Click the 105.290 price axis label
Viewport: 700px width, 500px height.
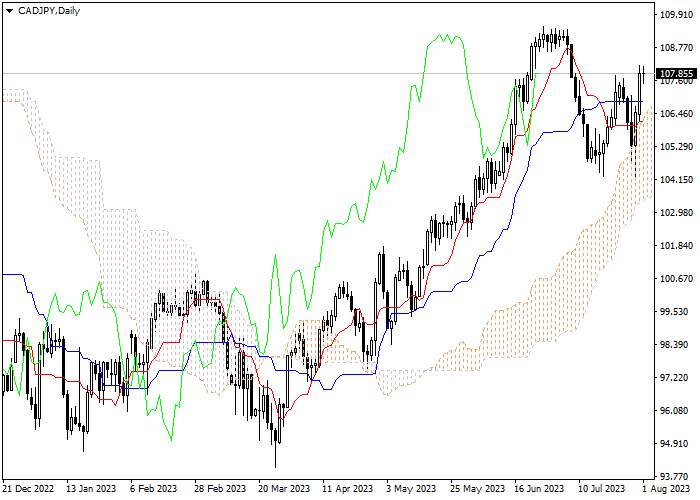(x=676, y=147)
